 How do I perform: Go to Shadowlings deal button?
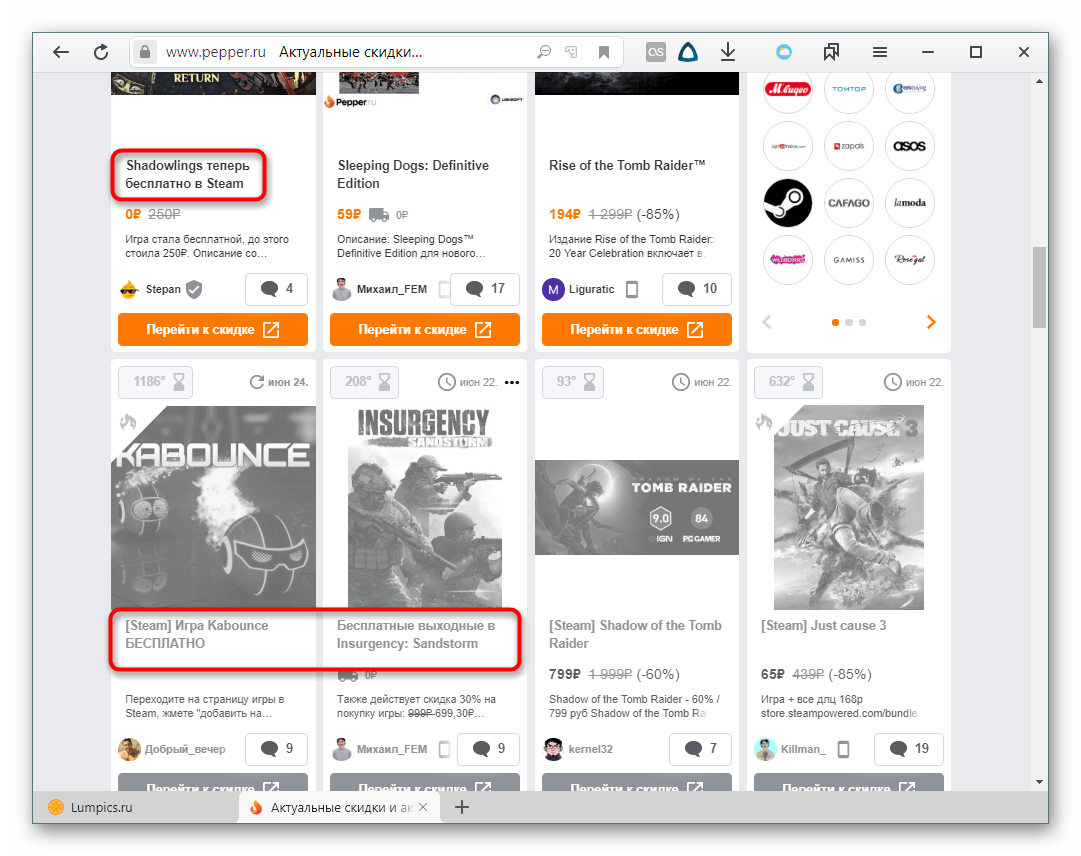coord(213,329)
